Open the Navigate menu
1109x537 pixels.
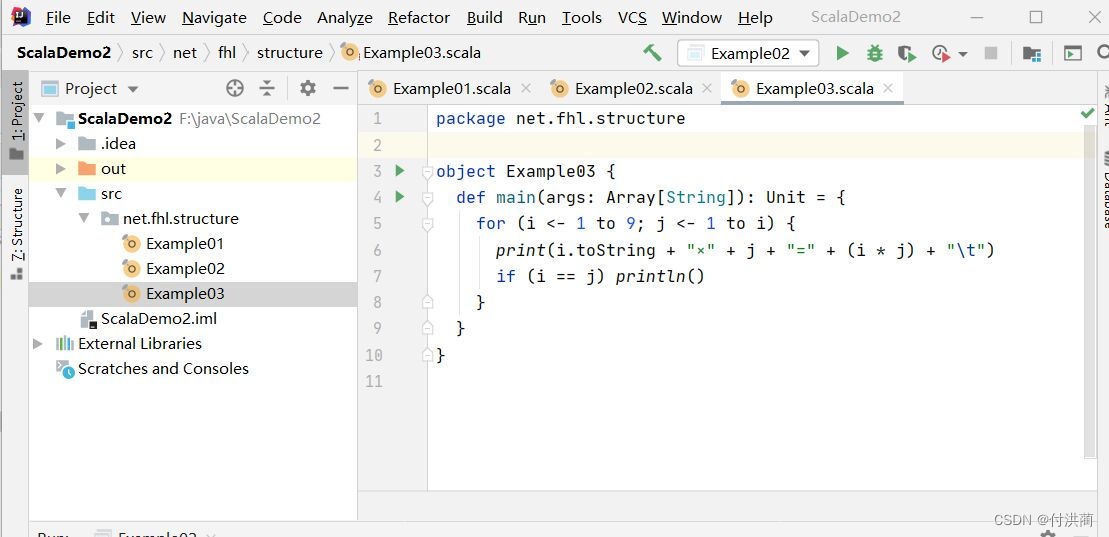coord(214,18)
